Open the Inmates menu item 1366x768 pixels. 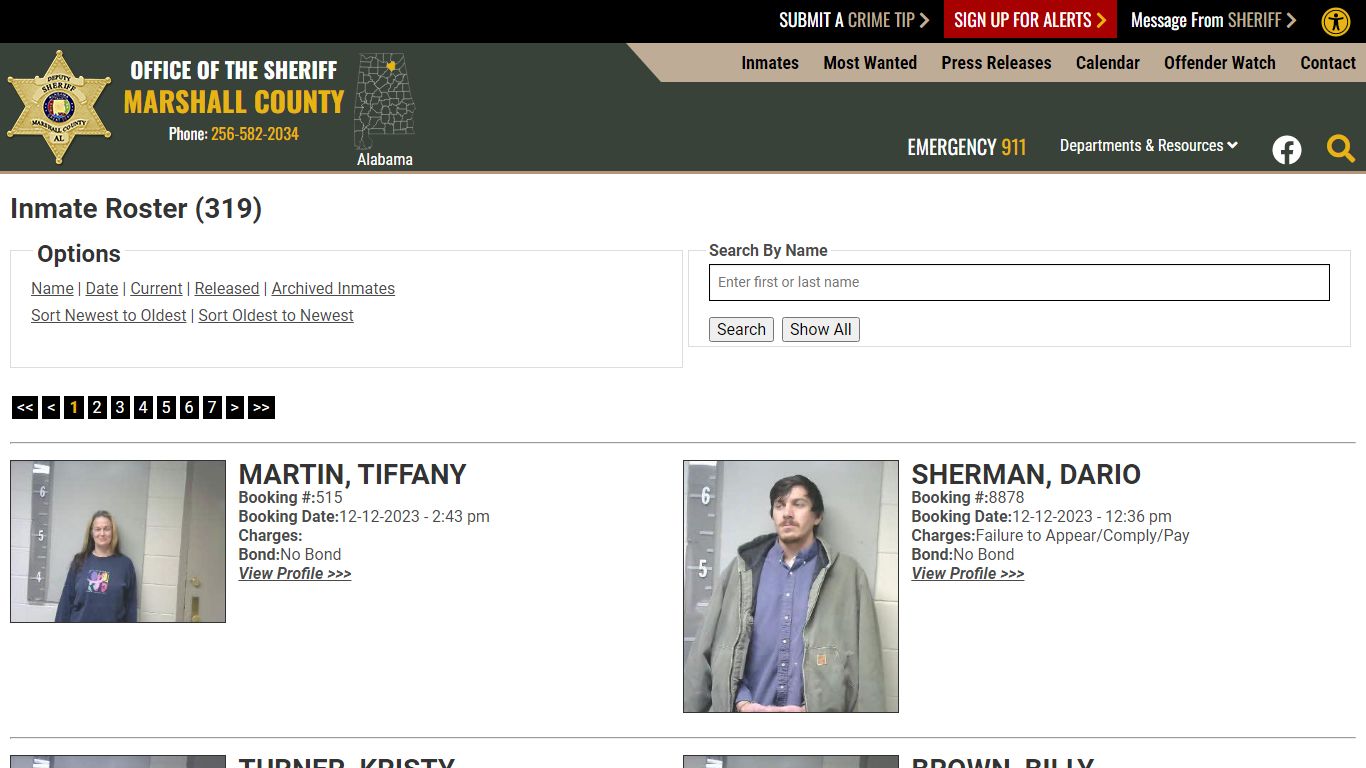tap(770, 62)
